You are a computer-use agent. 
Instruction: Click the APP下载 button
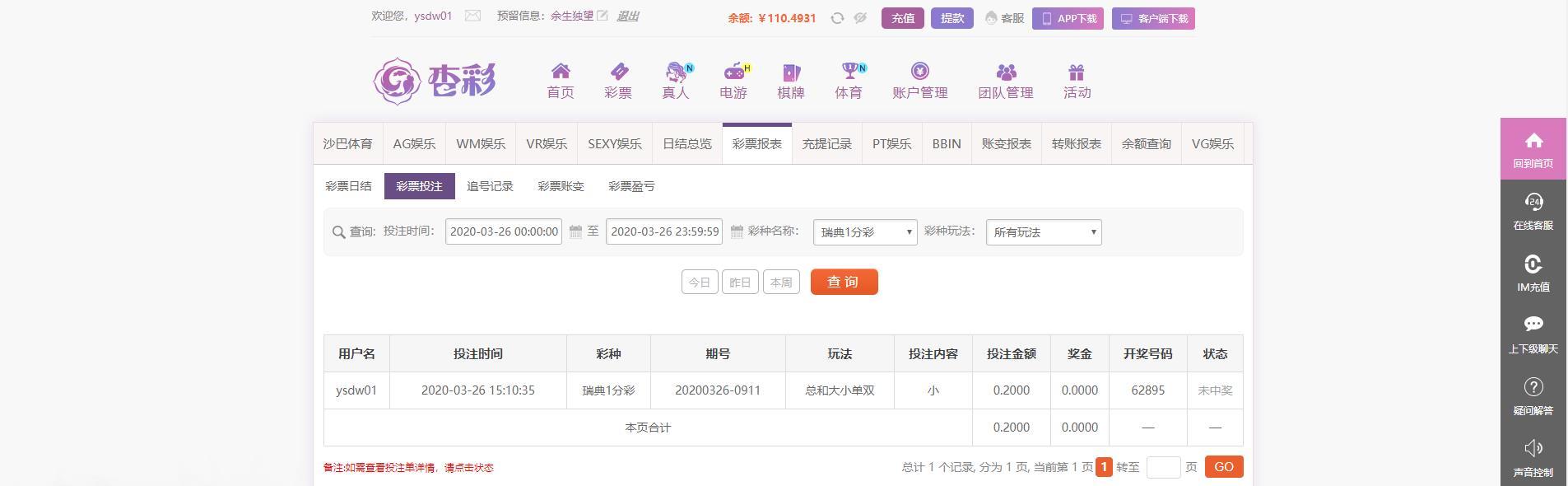click(1068, 19)
